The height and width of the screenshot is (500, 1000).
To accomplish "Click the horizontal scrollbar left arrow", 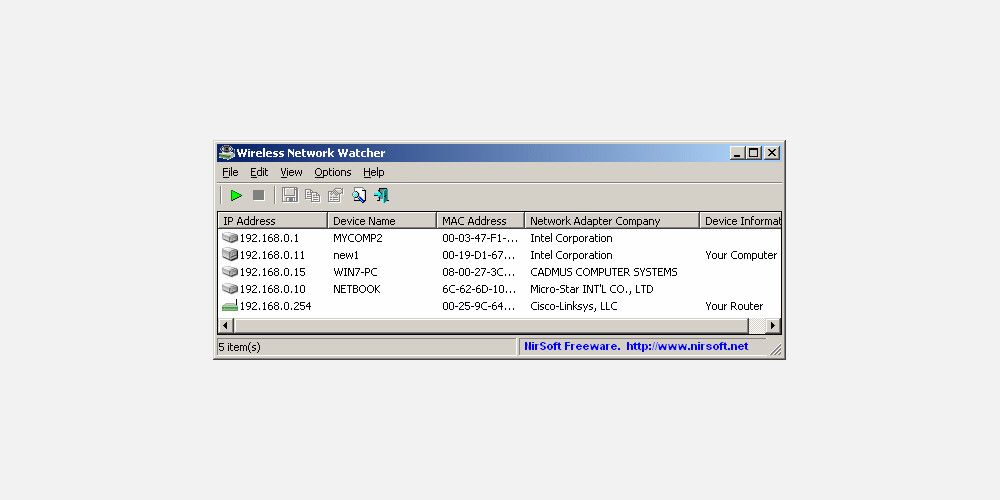I will click(226, 326).
